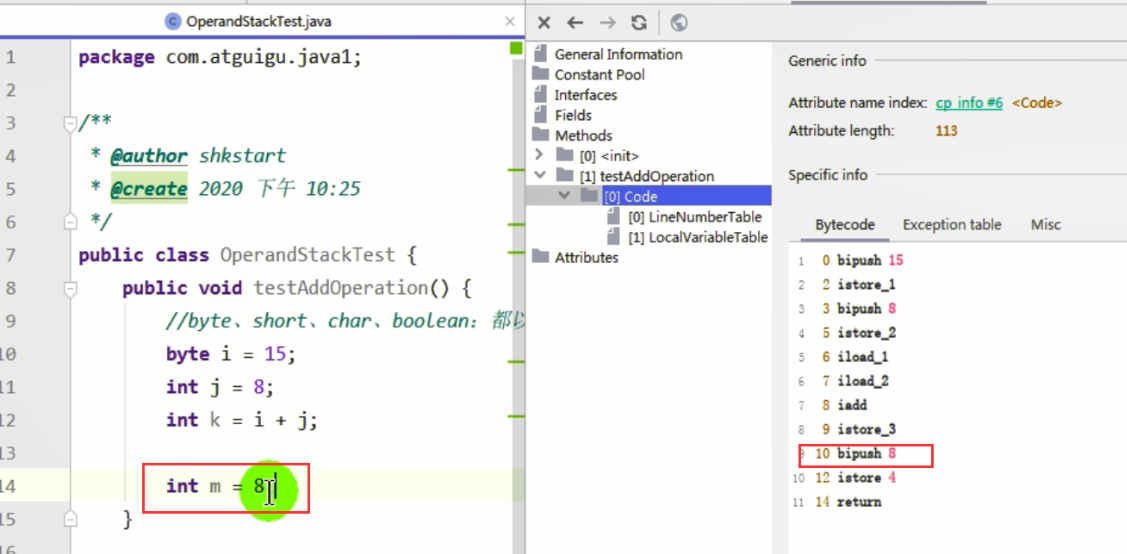Click the package com.atguigu.java1 statement
The image size is (1127, 554).
pos(220,57)
